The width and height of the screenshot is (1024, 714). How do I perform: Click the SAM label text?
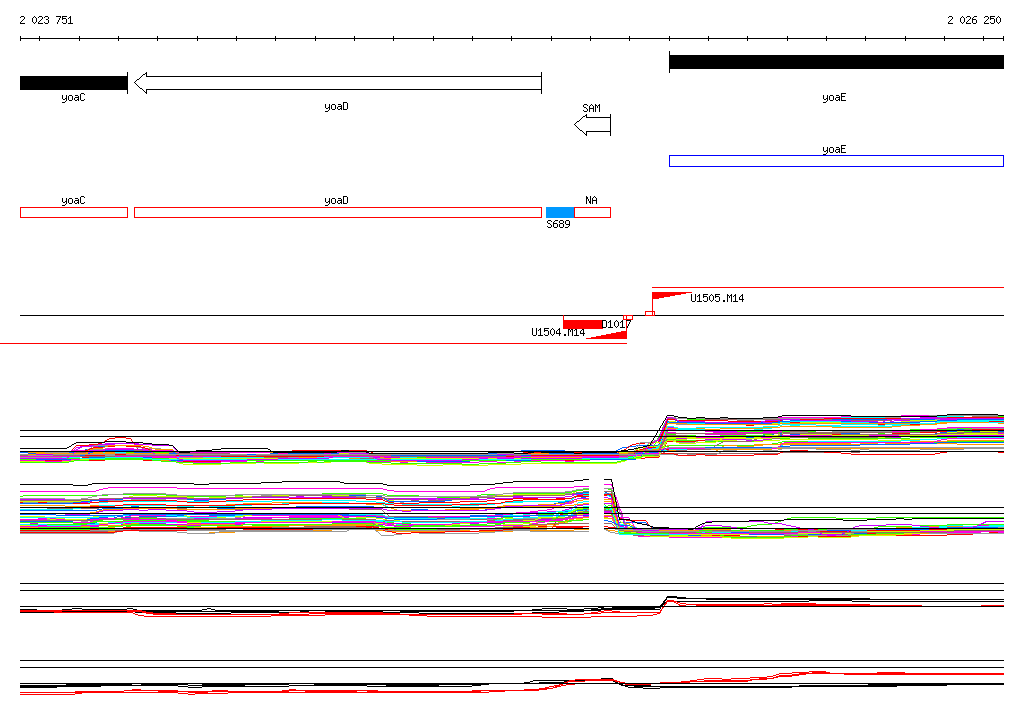click(x=591, y=108)
